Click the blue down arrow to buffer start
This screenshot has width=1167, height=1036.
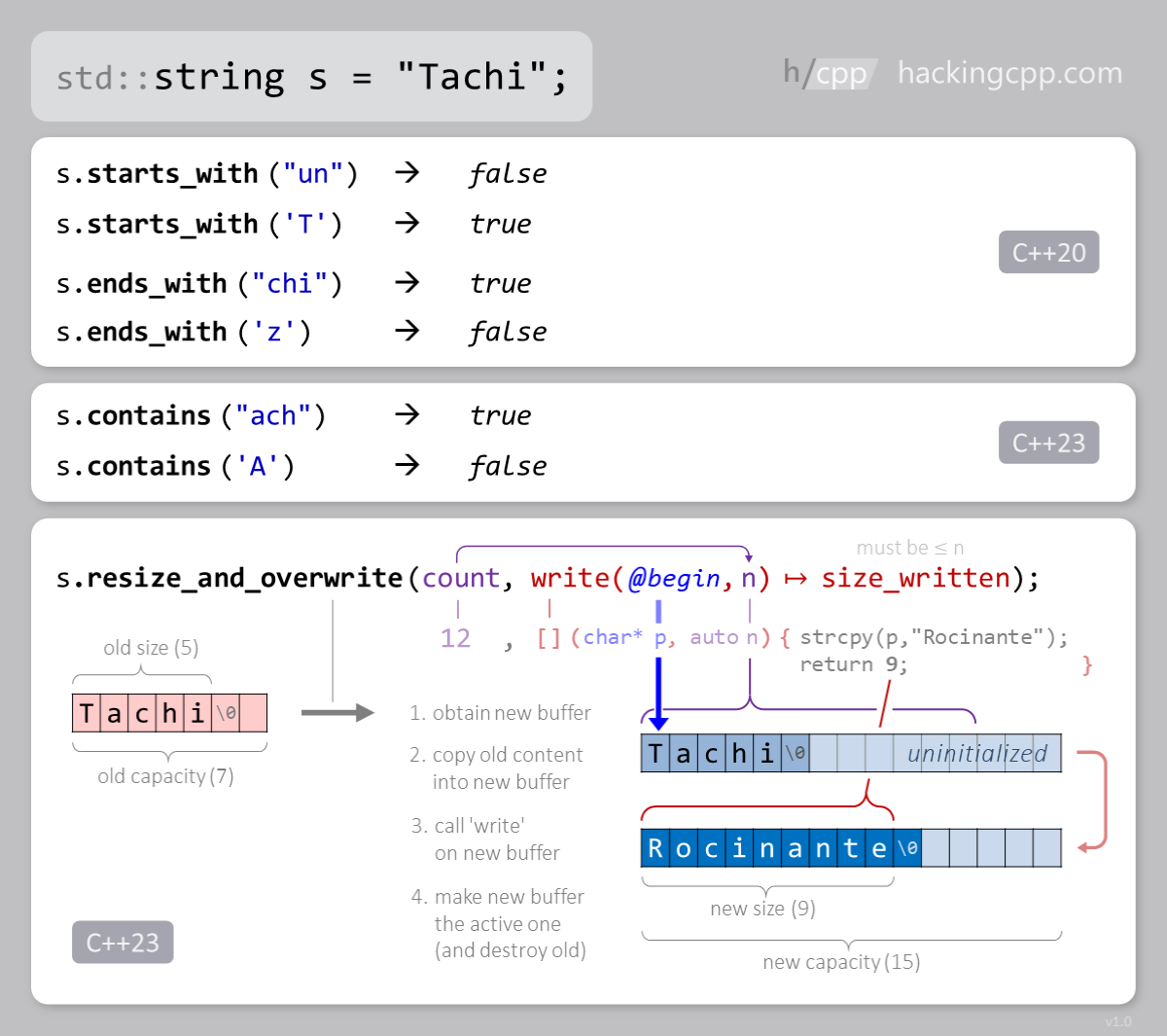click(x=658, y=693)
